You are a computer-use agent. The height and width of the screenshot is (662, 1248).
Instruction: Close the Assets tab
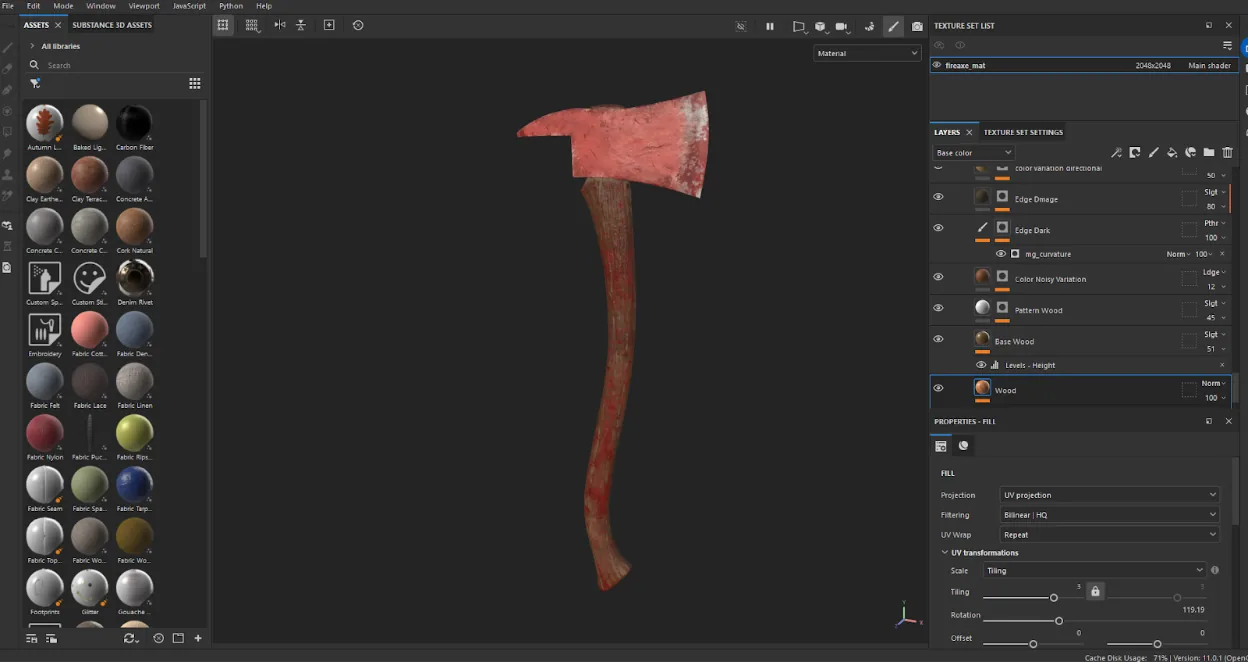(x=58, y=25)
